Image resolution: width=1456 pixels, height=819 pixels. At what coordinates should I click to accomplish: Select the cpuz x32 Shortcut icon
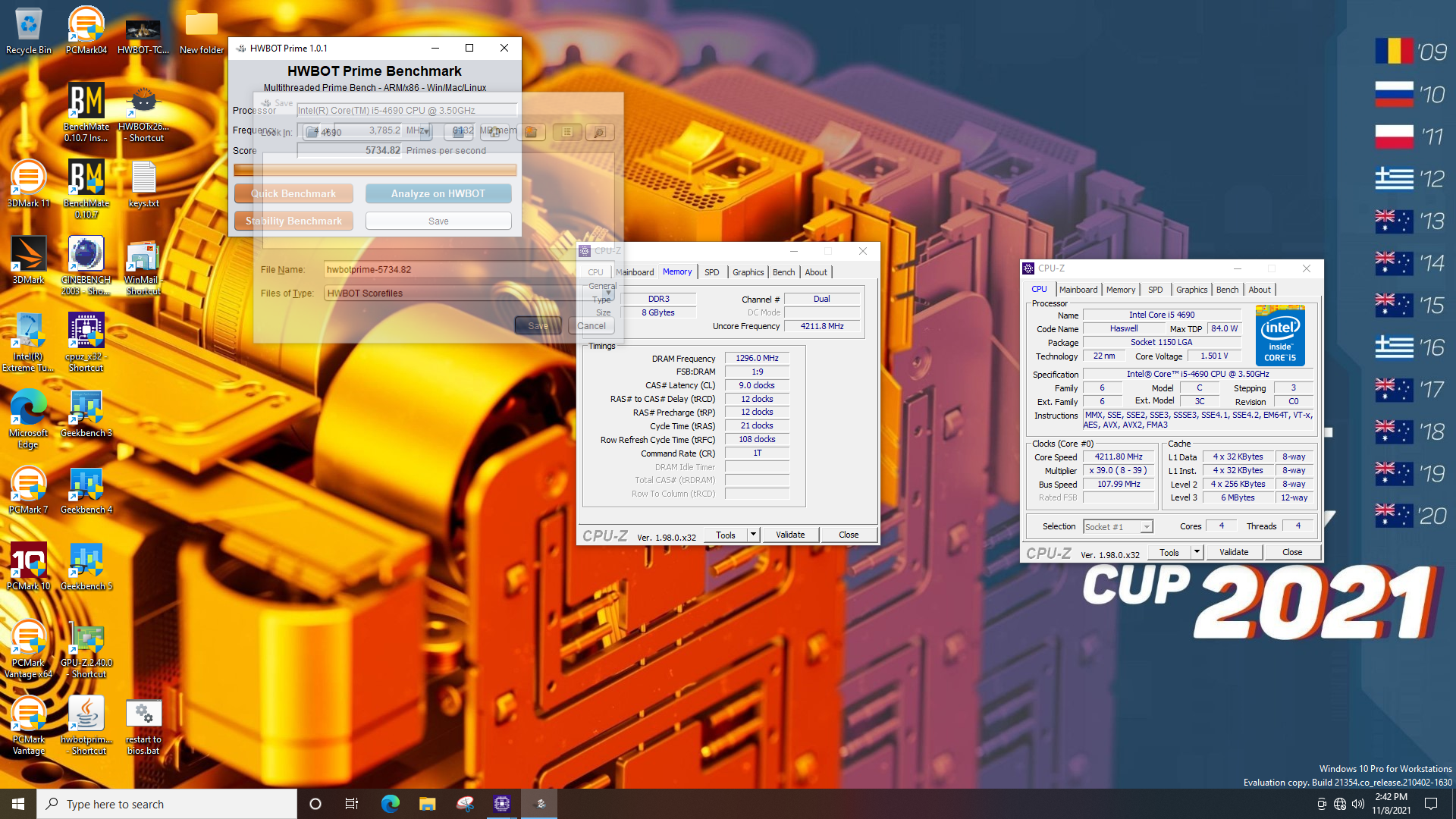(x=86, y=342)
